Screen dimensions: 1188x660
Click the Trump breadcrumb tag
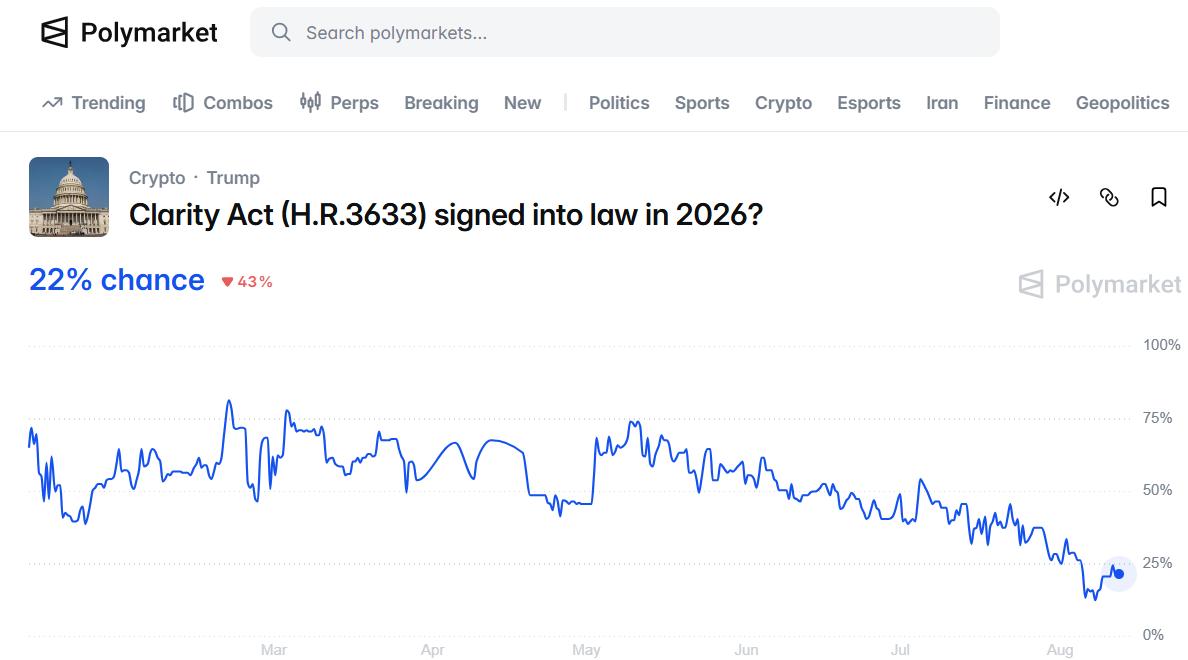tap(233, 178)
